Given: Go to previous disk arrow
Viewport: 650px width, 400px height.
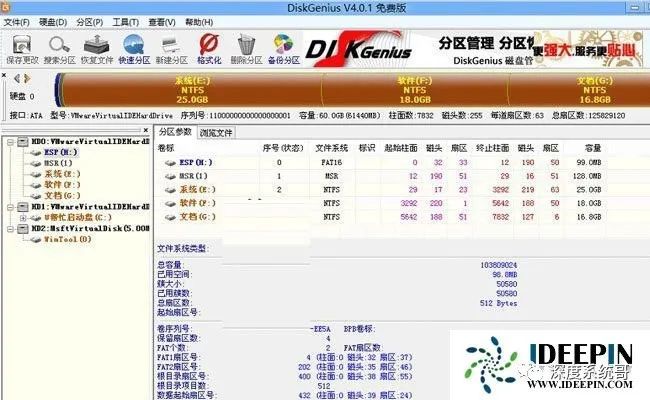Looking at the screenshot, I should coord(17,78).
